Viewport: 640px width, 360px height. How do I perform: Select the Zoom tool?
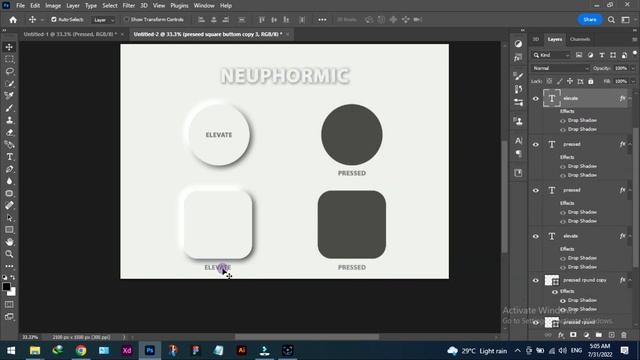(9, 254)
